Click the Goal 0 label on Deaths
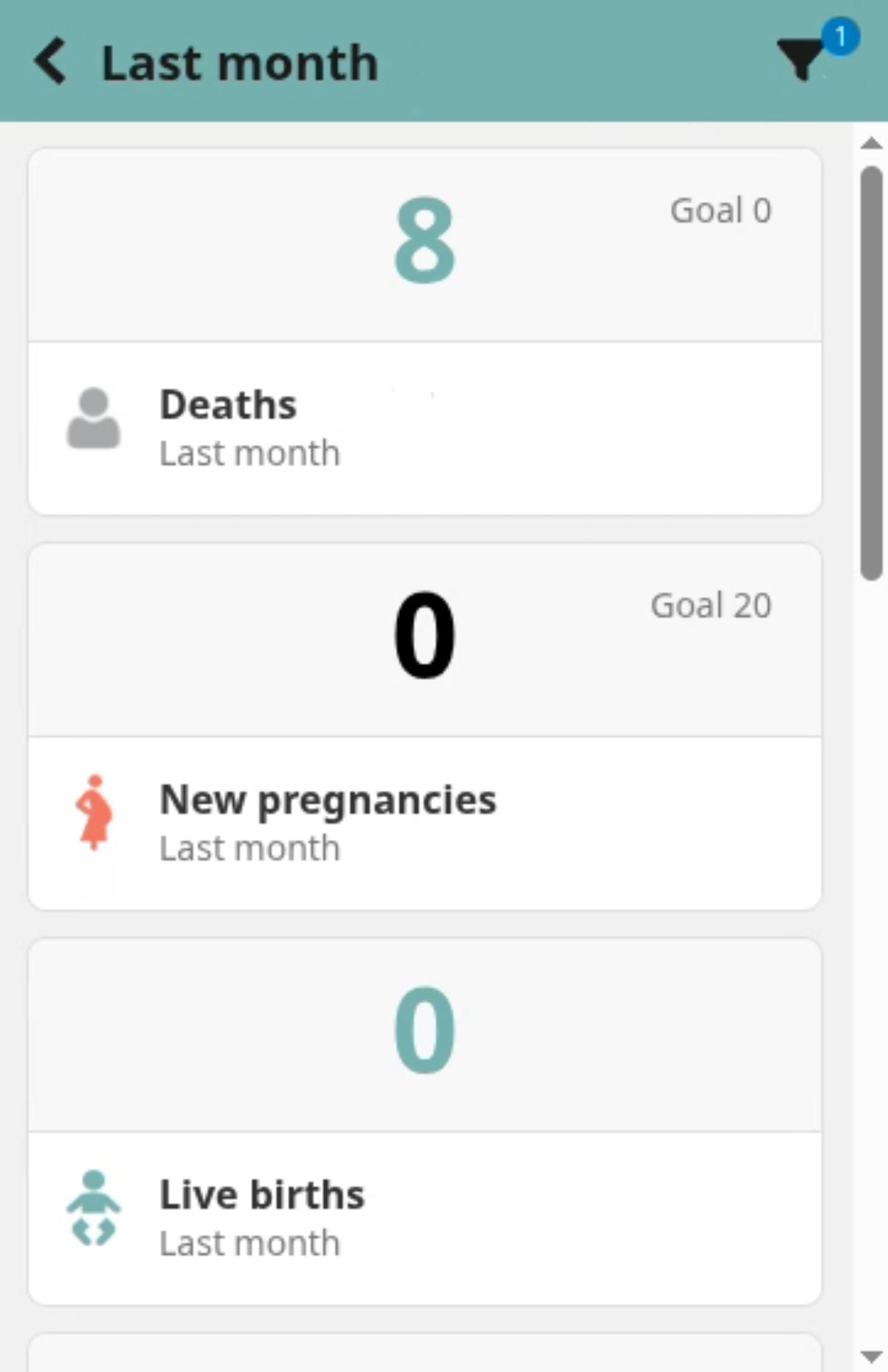The height and width of the screenshot is (1372, 888). coord(721,210)
